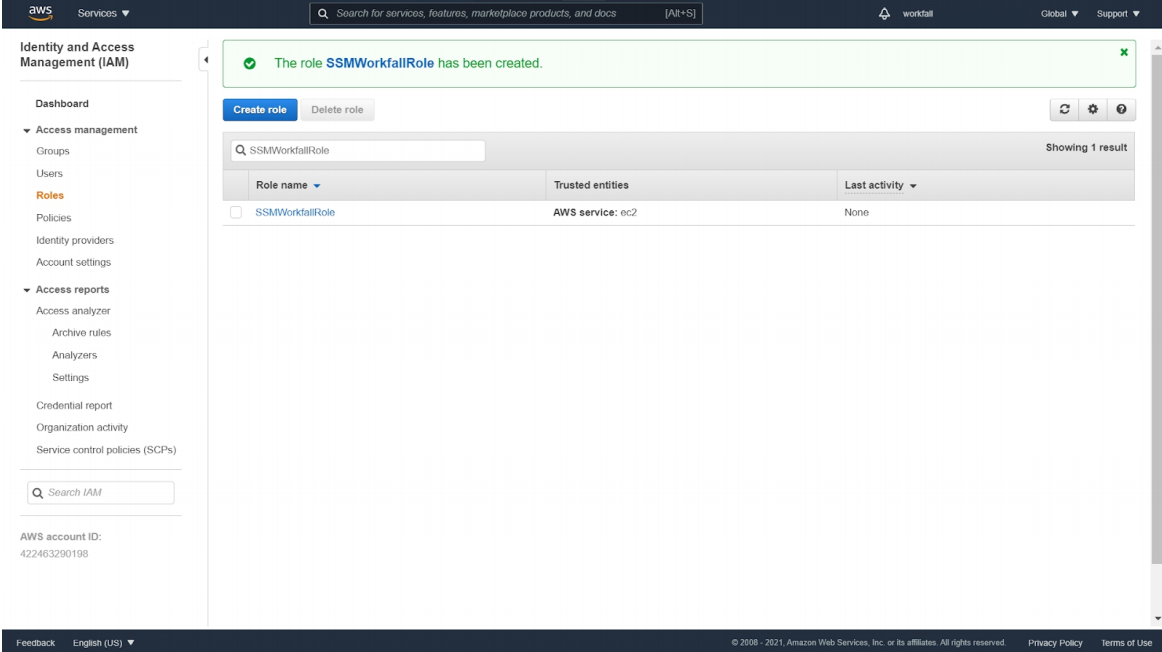Open Archive rules in sidebar
The height and width of the screenshot is (652, 1162).
[82, 333]
